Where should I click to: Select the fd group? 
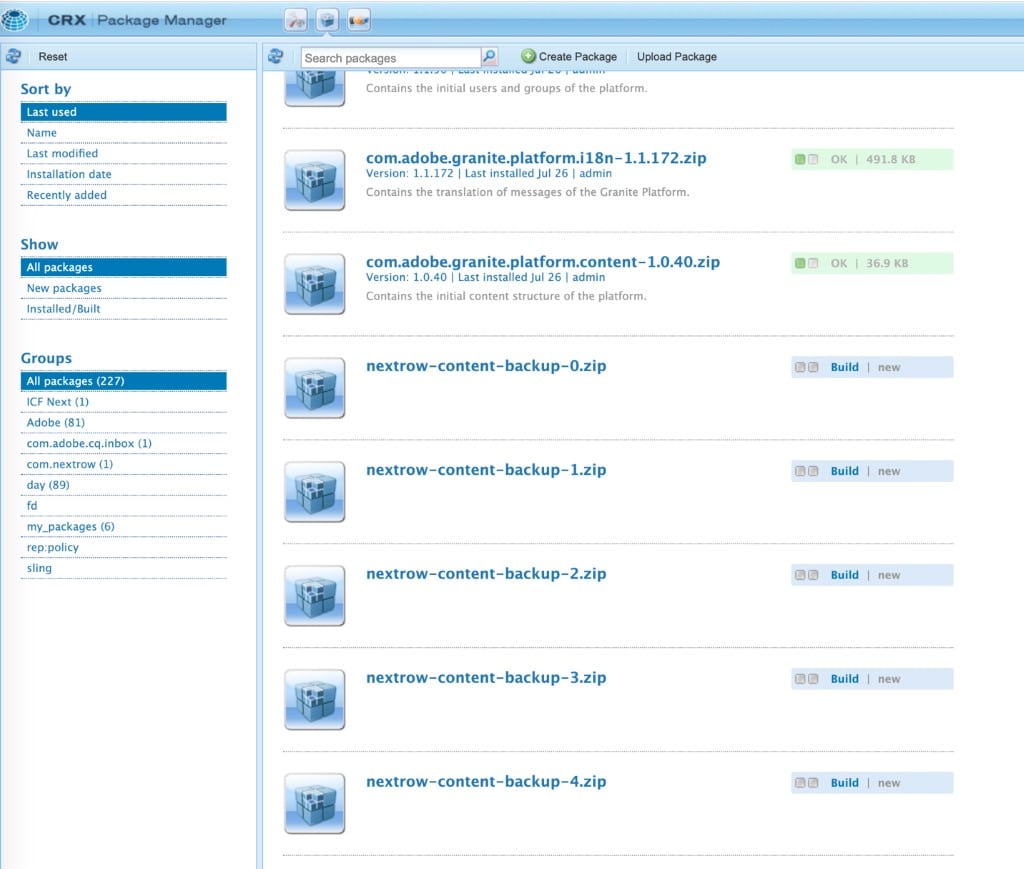123,506
